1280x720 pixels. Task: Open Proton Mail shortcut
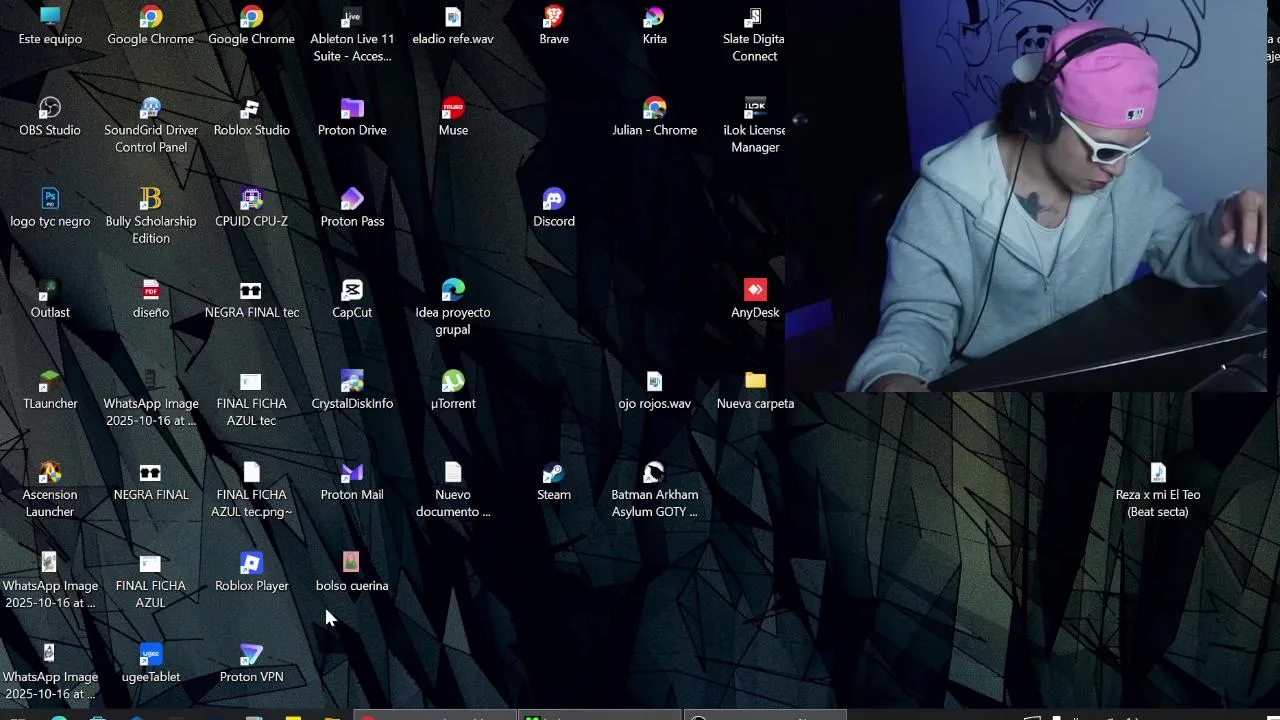click(352, 482)
